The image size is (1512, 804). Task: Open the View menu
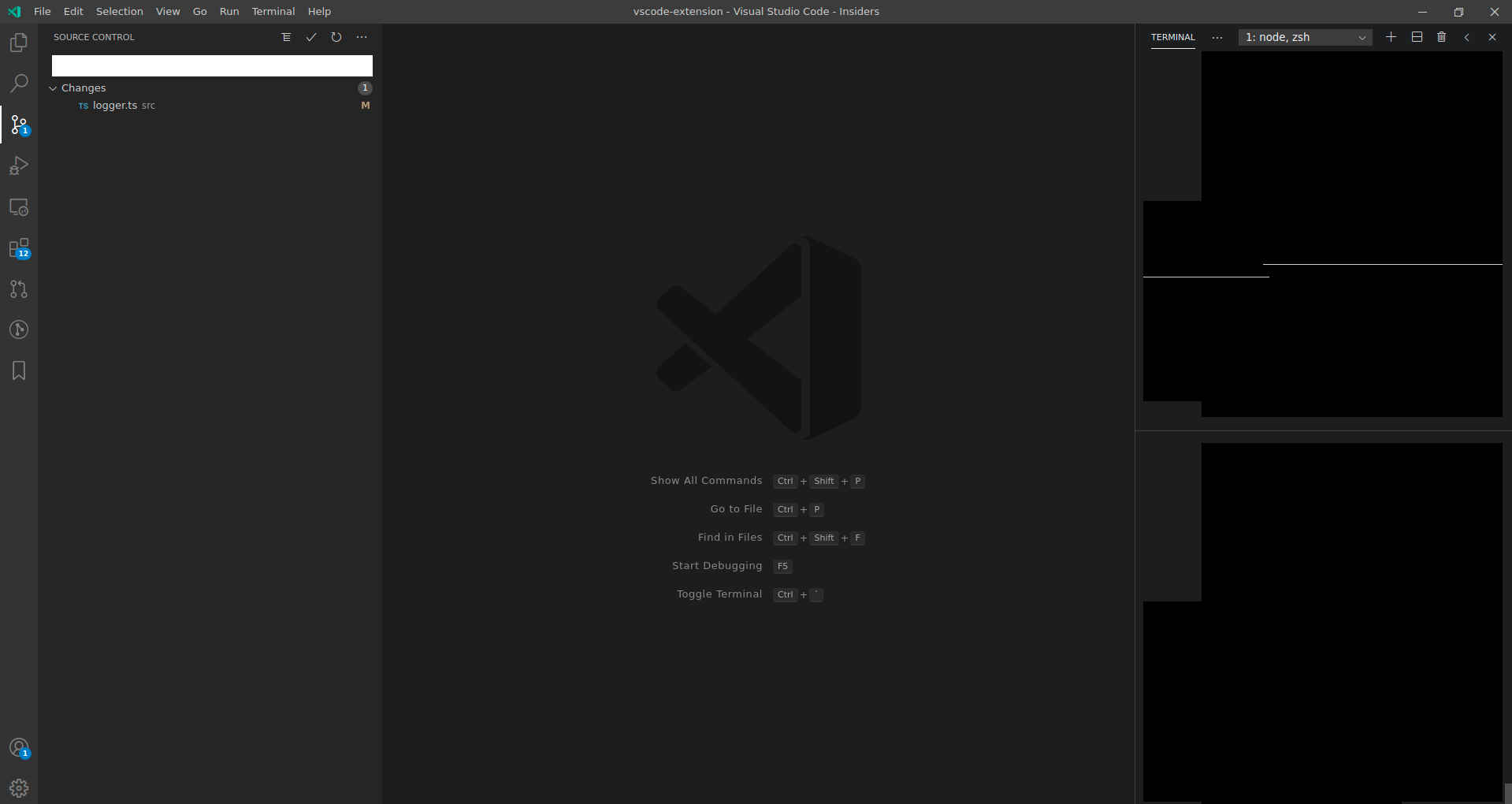[x=168, y=11]
